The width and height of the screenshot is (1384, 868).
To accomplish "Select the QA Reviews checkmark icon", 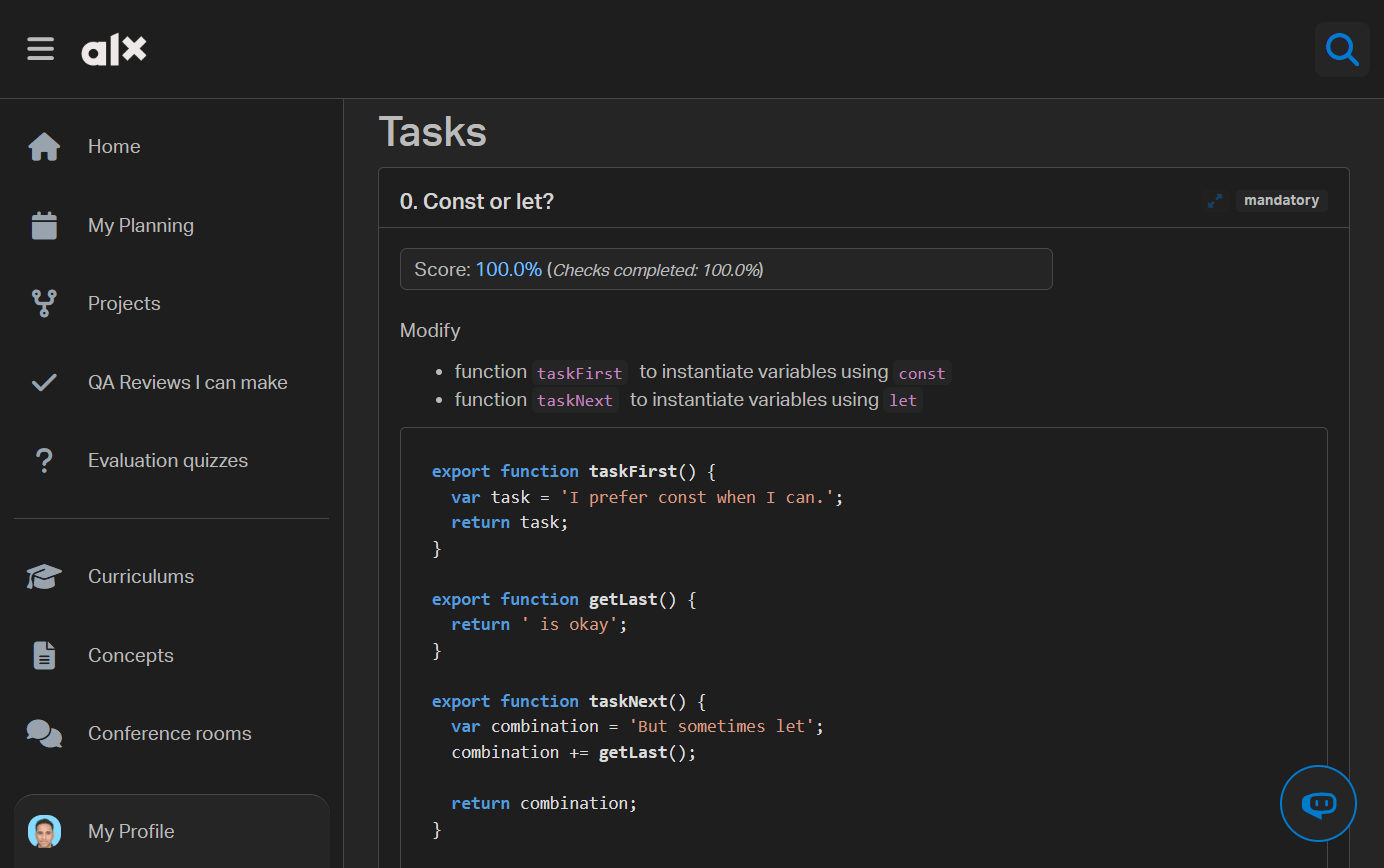I will [x=44, y=381].
